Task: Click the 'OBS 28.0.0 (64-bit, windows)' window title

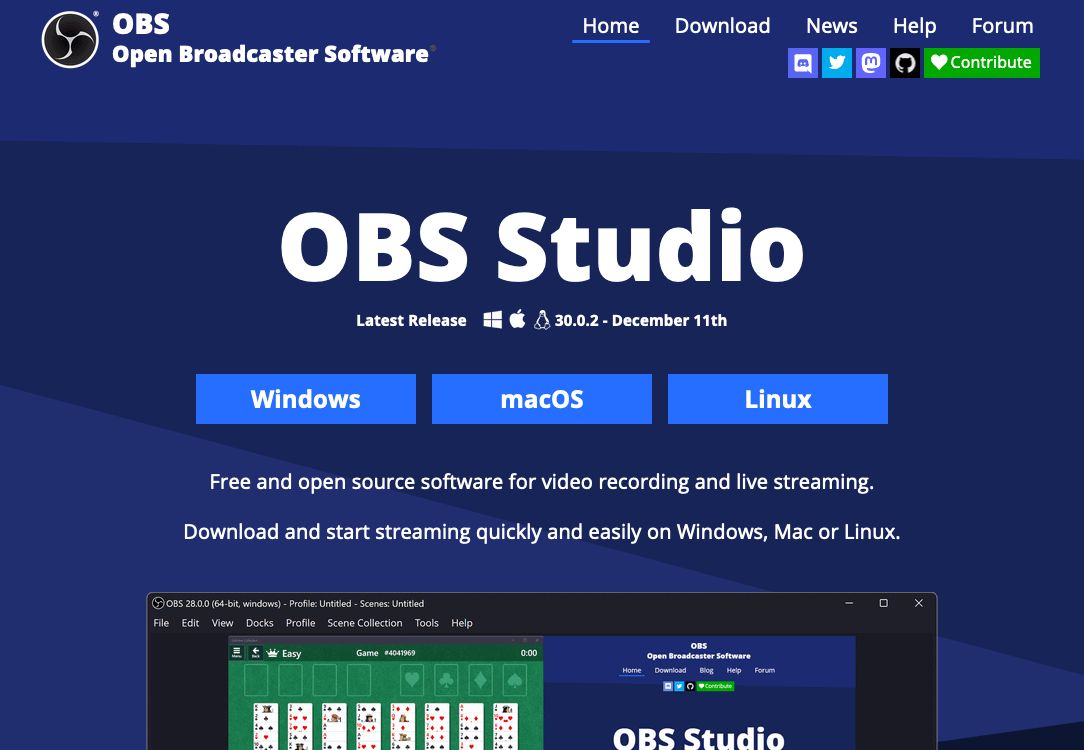Action: (x=295, y=603)
